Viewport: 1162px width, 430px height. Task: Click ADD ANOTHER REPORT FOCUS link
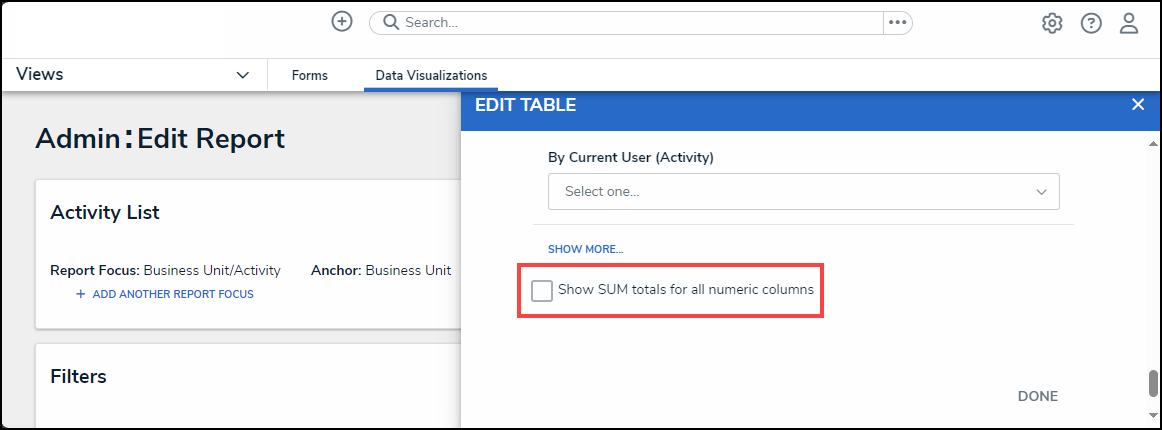tap(172, 294)
